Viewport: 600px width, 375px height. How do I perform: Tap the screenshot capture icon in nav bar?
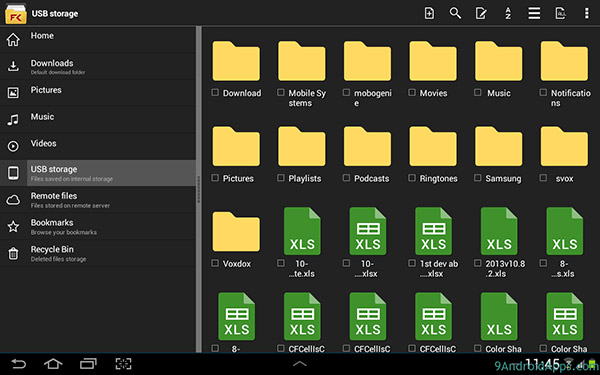pos(124,363)
